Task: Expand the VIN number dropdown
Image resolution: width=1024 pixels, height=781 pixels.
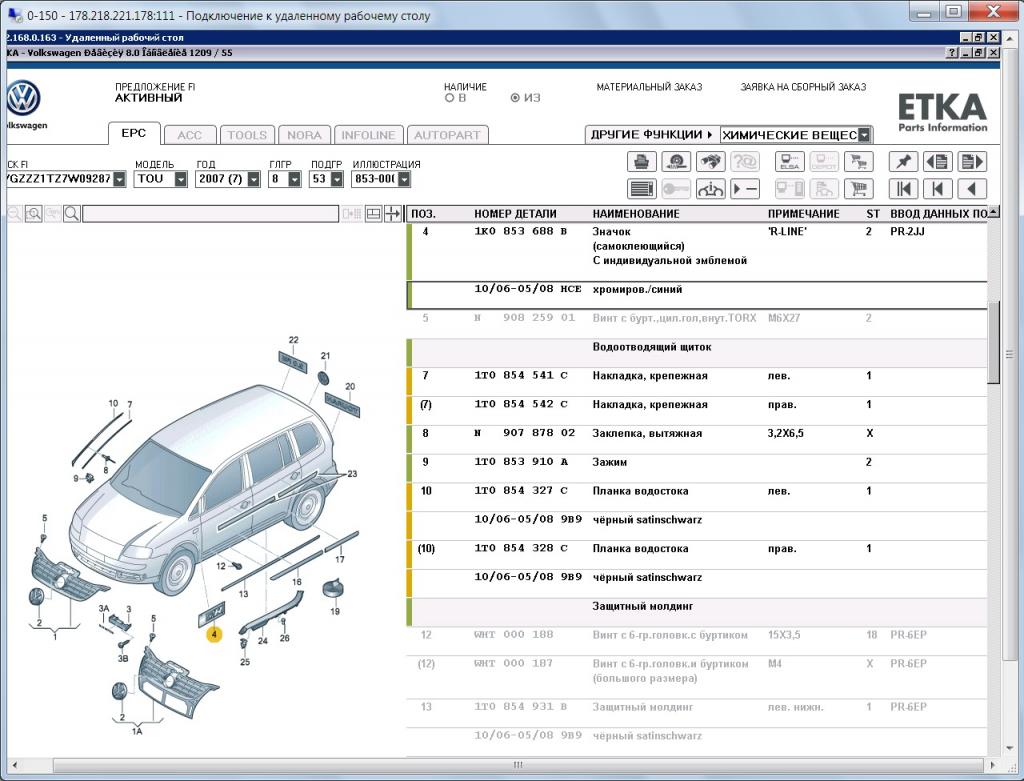Action: (120, 179)
